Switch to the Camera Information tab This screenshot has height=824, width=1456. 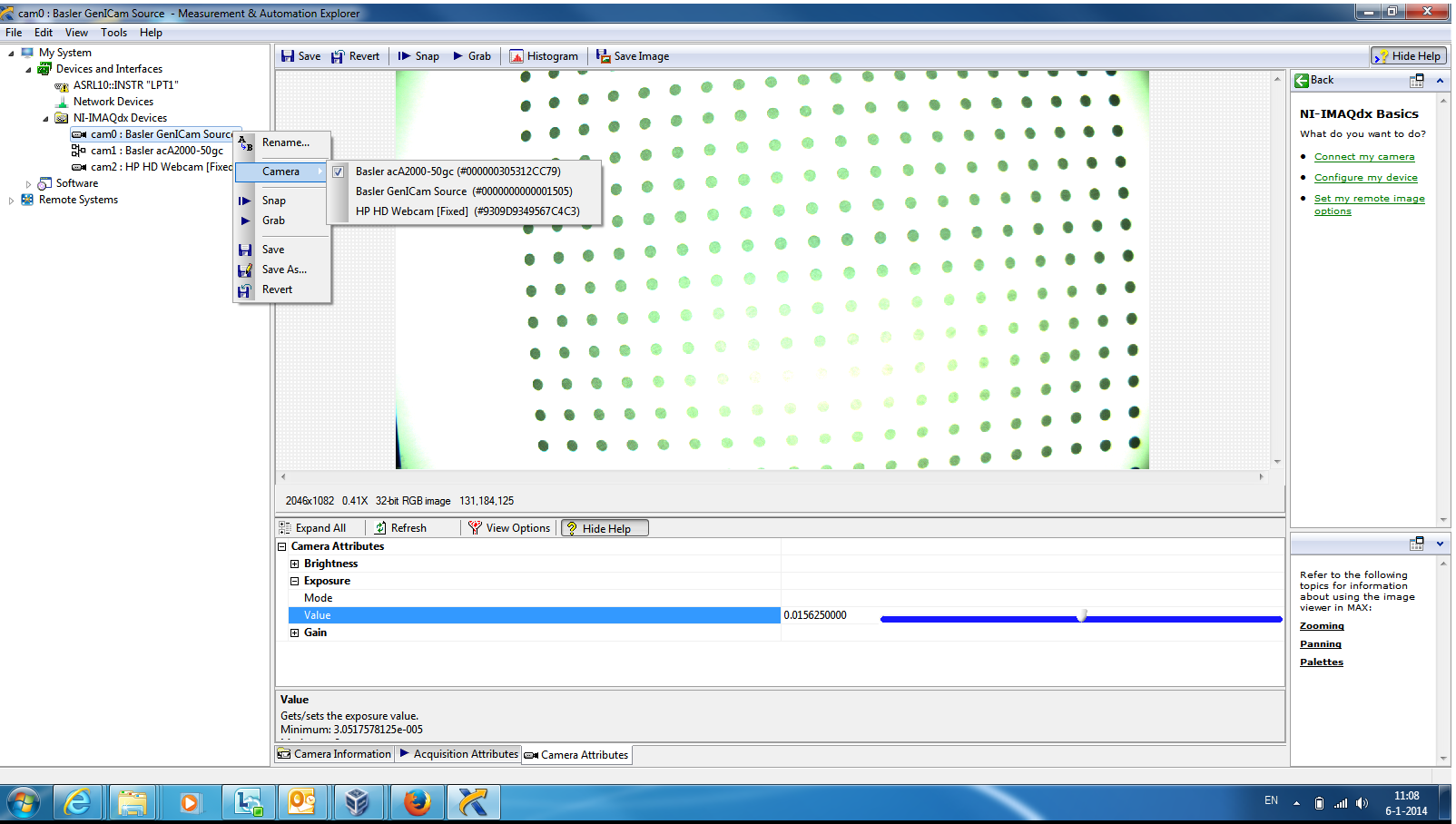334,754
